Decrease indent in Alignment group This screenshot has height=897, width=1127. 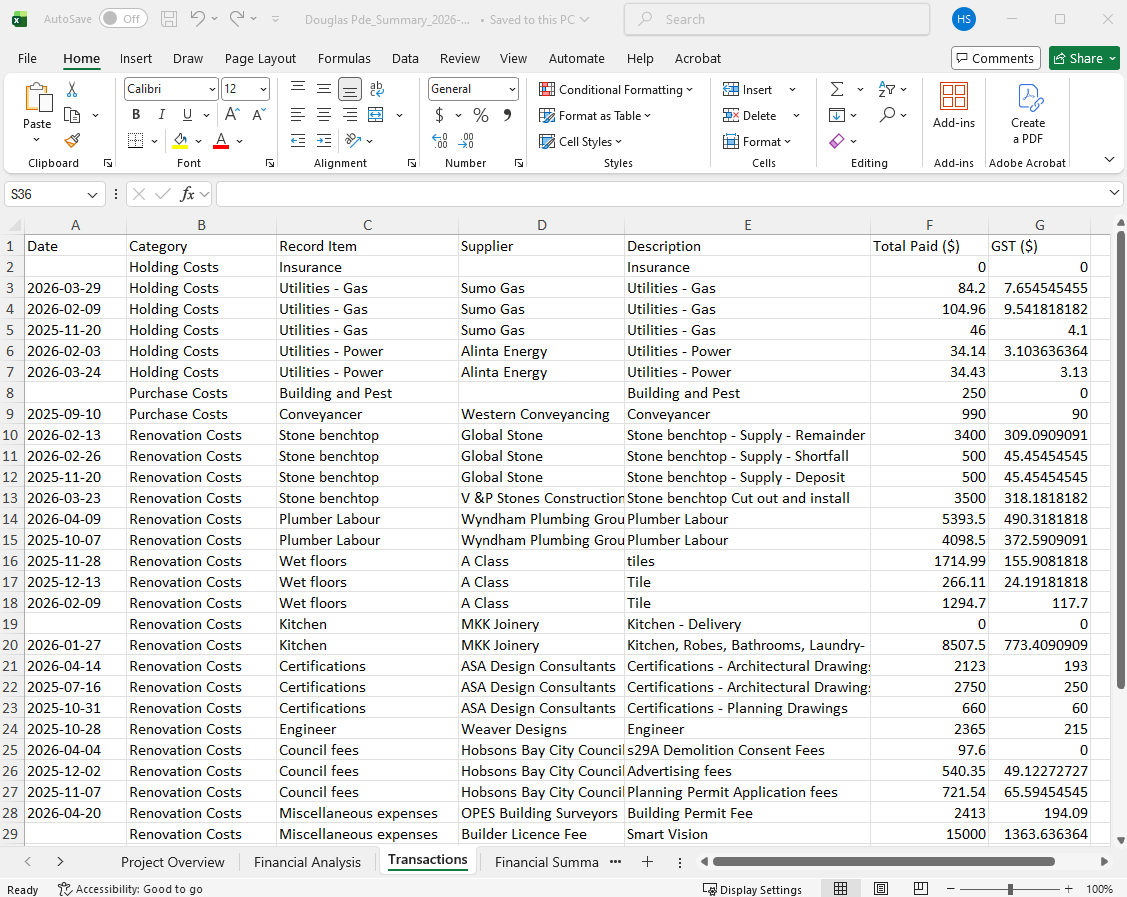(298, 141)
